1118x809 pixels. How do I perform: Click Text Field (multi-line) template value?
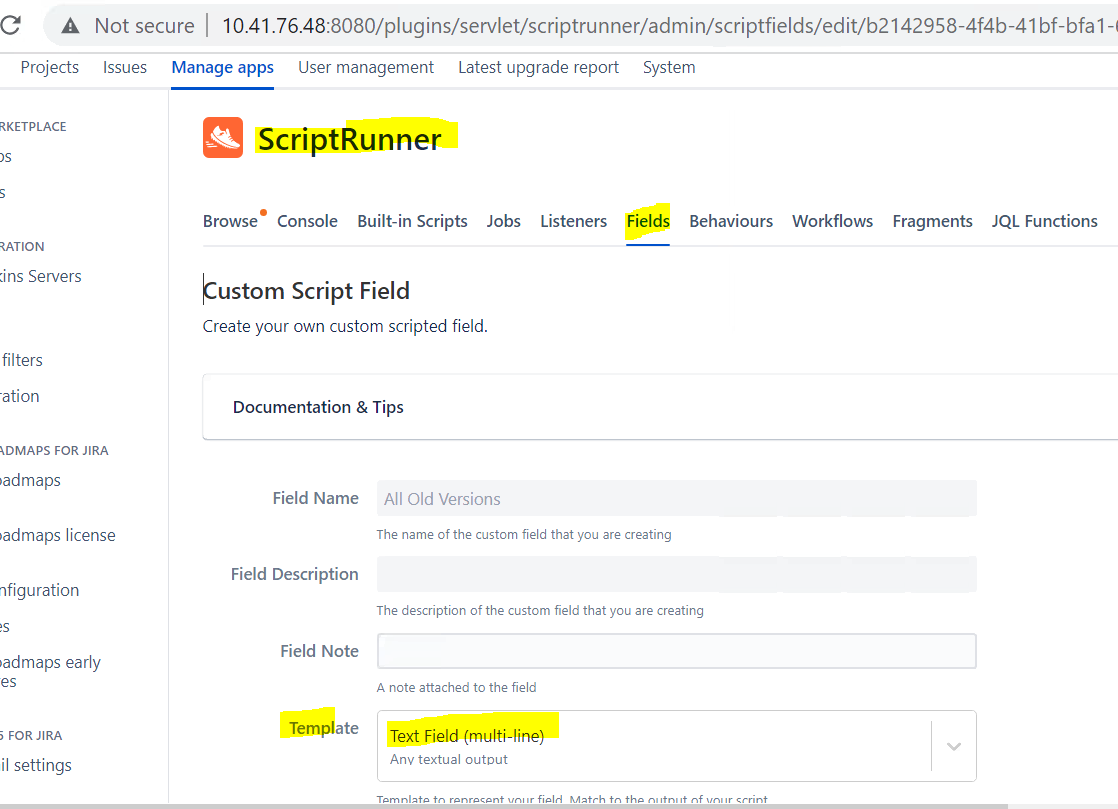[467, 736]
